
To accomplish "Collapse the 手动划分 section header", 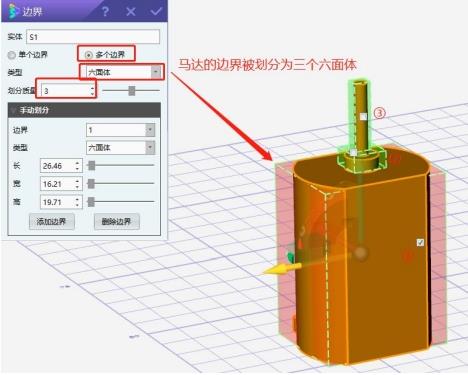I will coord(84,110).
